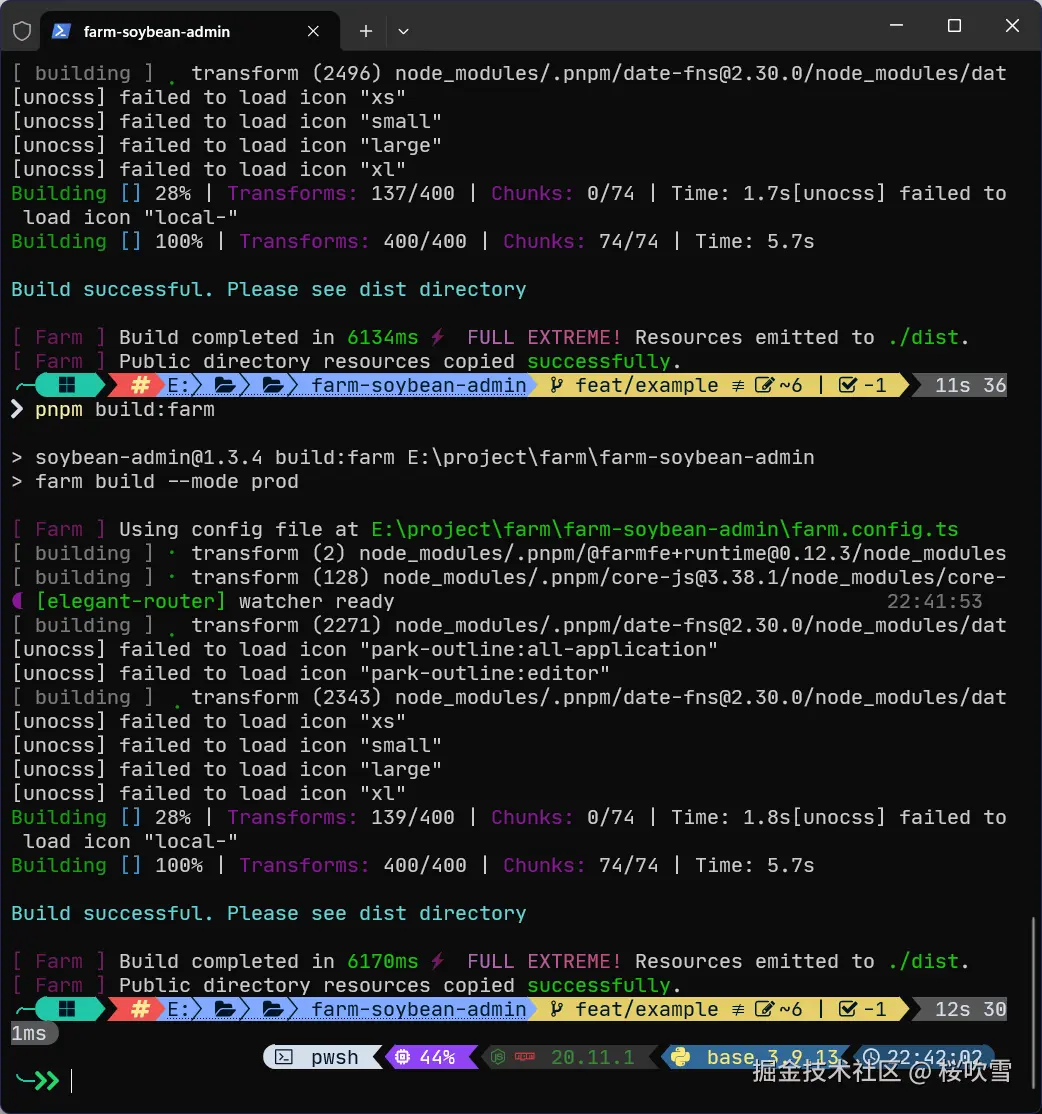
Task: Click the edit pencil icon beside ~6 in 12s prompt
Action: (x=764, y=1009)
